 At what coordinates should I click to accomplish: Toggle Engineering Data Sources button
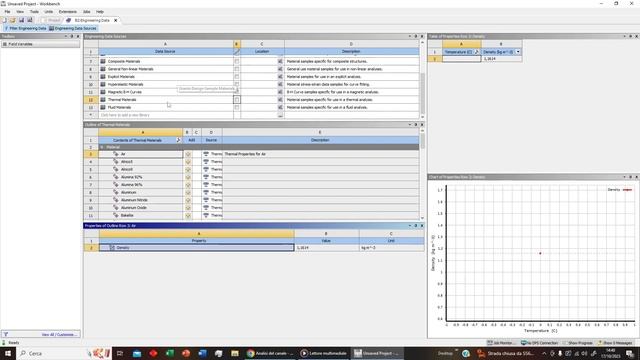tap(73, 29)
